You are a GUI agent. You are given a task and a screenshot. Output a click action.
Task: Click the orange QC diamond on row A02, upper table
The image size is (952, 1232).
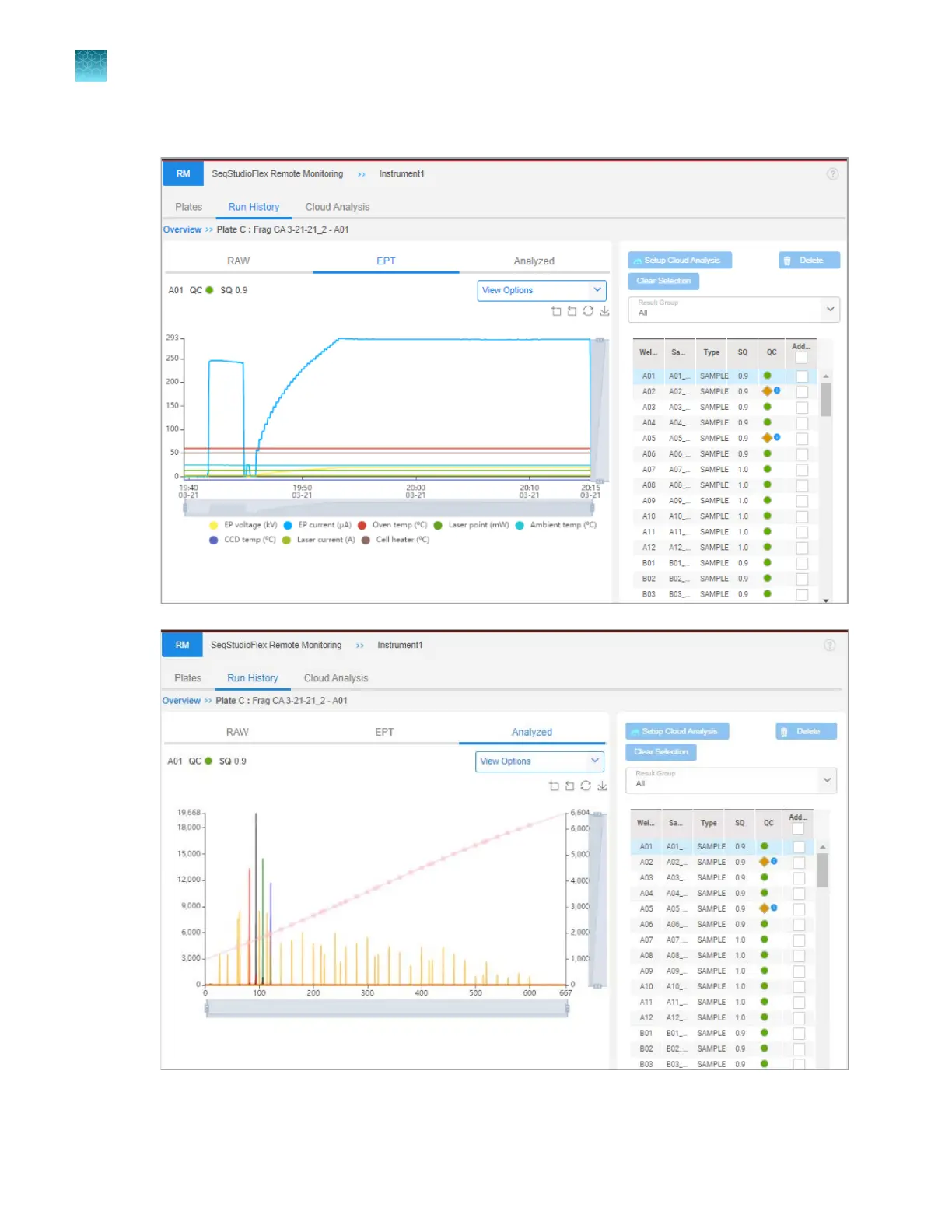pyautogui.click(x=767, y=391)
